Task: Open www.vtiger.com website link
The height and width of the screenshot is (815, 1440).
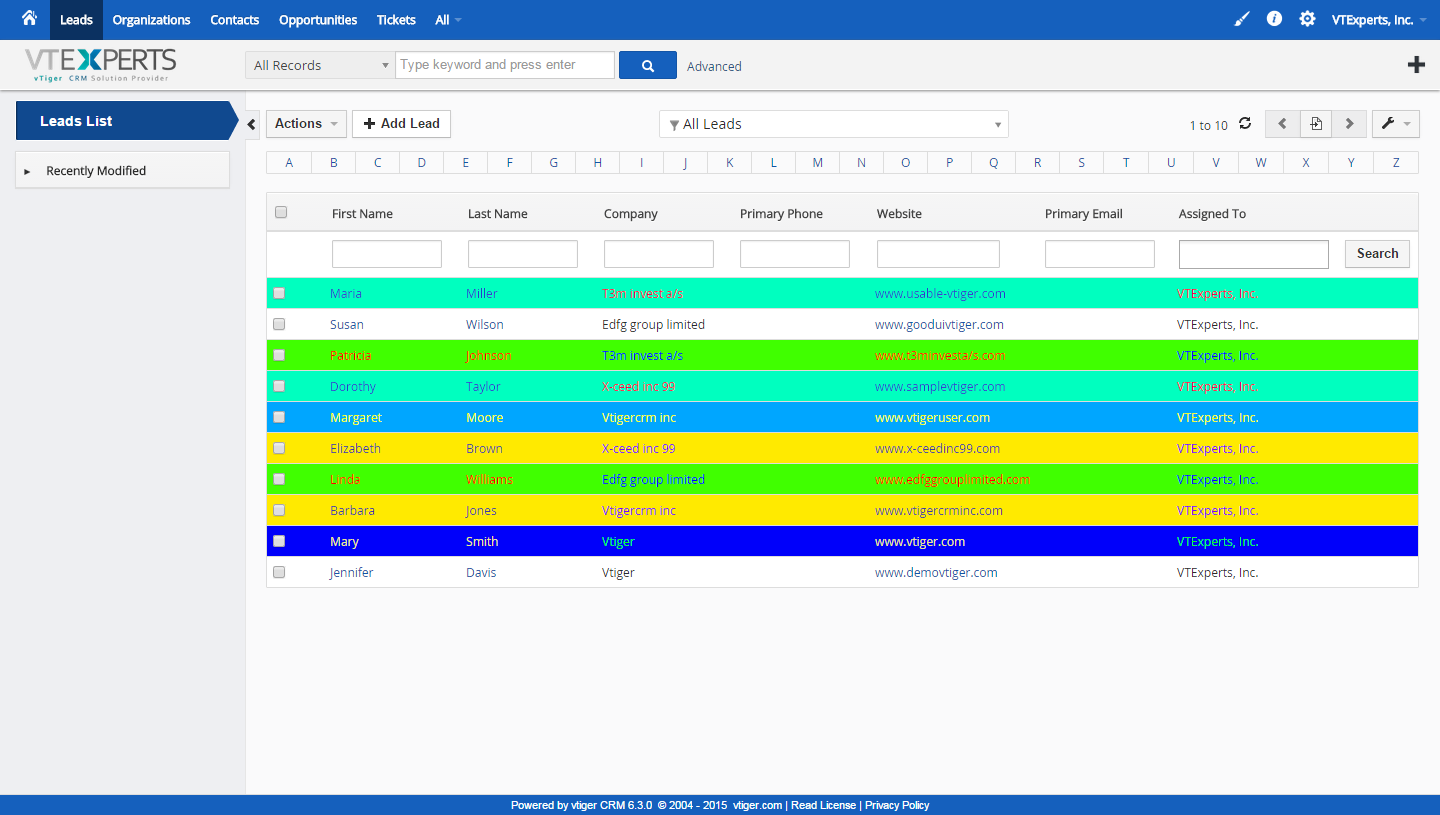Action: 920,541
